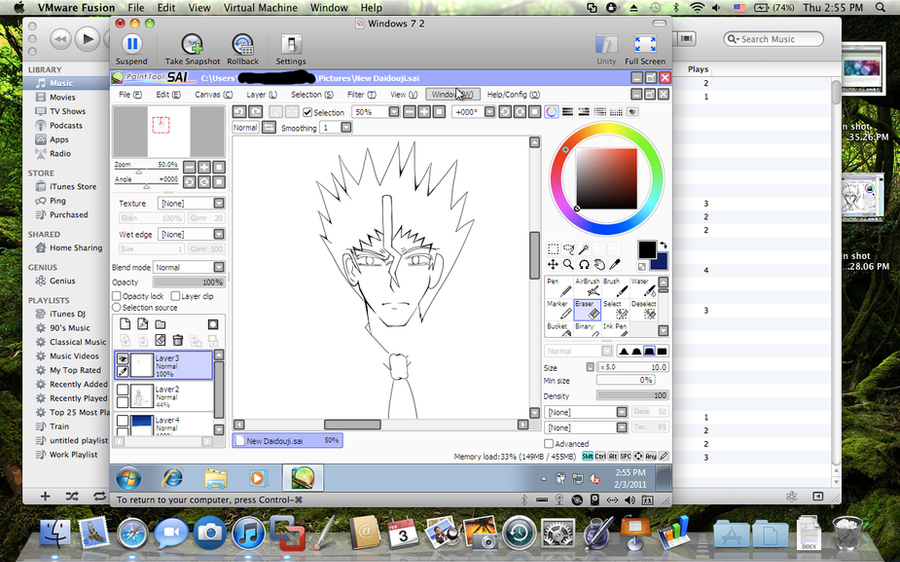
Task: Enable the Advanced checkbox
Action: [549, 444]
